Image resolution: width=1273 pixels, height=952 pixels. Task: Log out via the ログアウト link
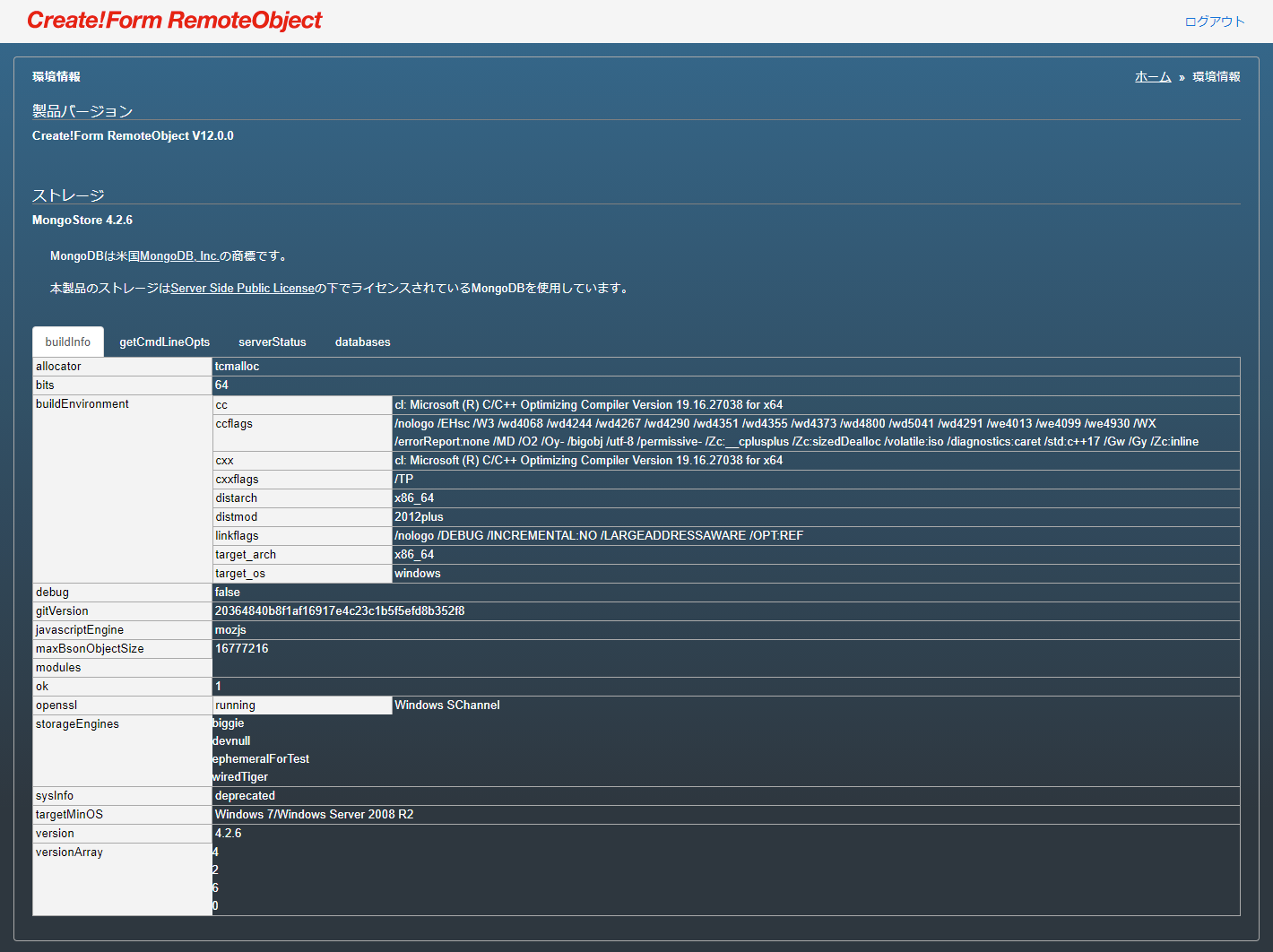point(1215,22)
